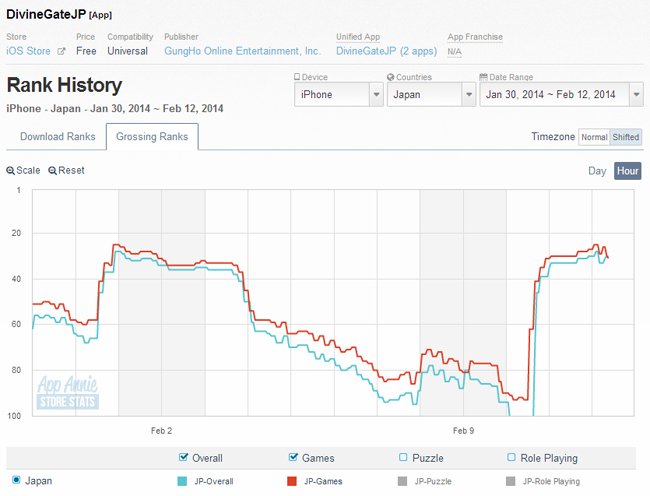Uncheck the Games checkbox

pos(294,458)
